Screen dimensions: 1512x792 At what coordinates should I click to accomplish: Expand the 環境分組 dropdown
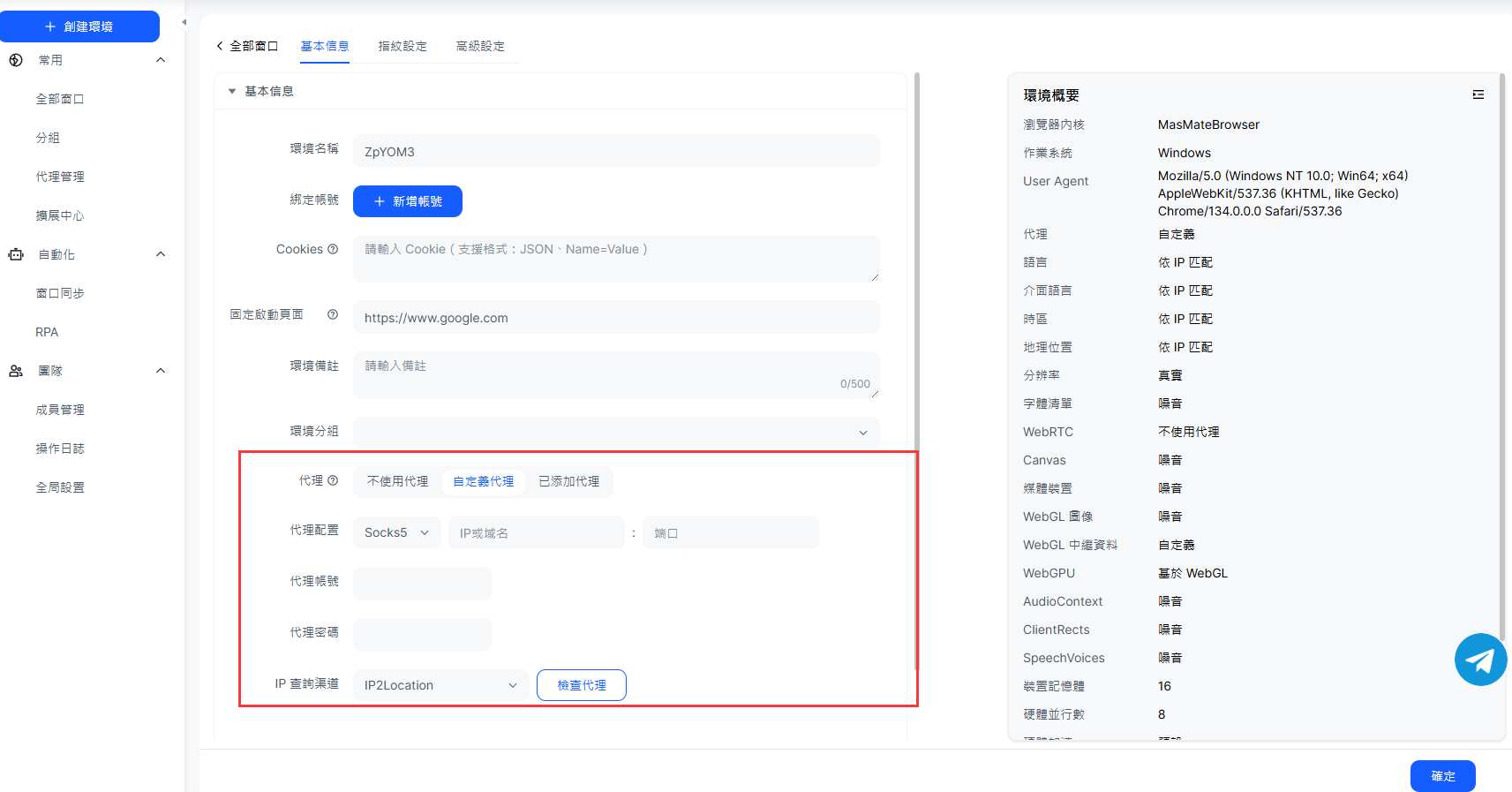click(x=615, y=432)
